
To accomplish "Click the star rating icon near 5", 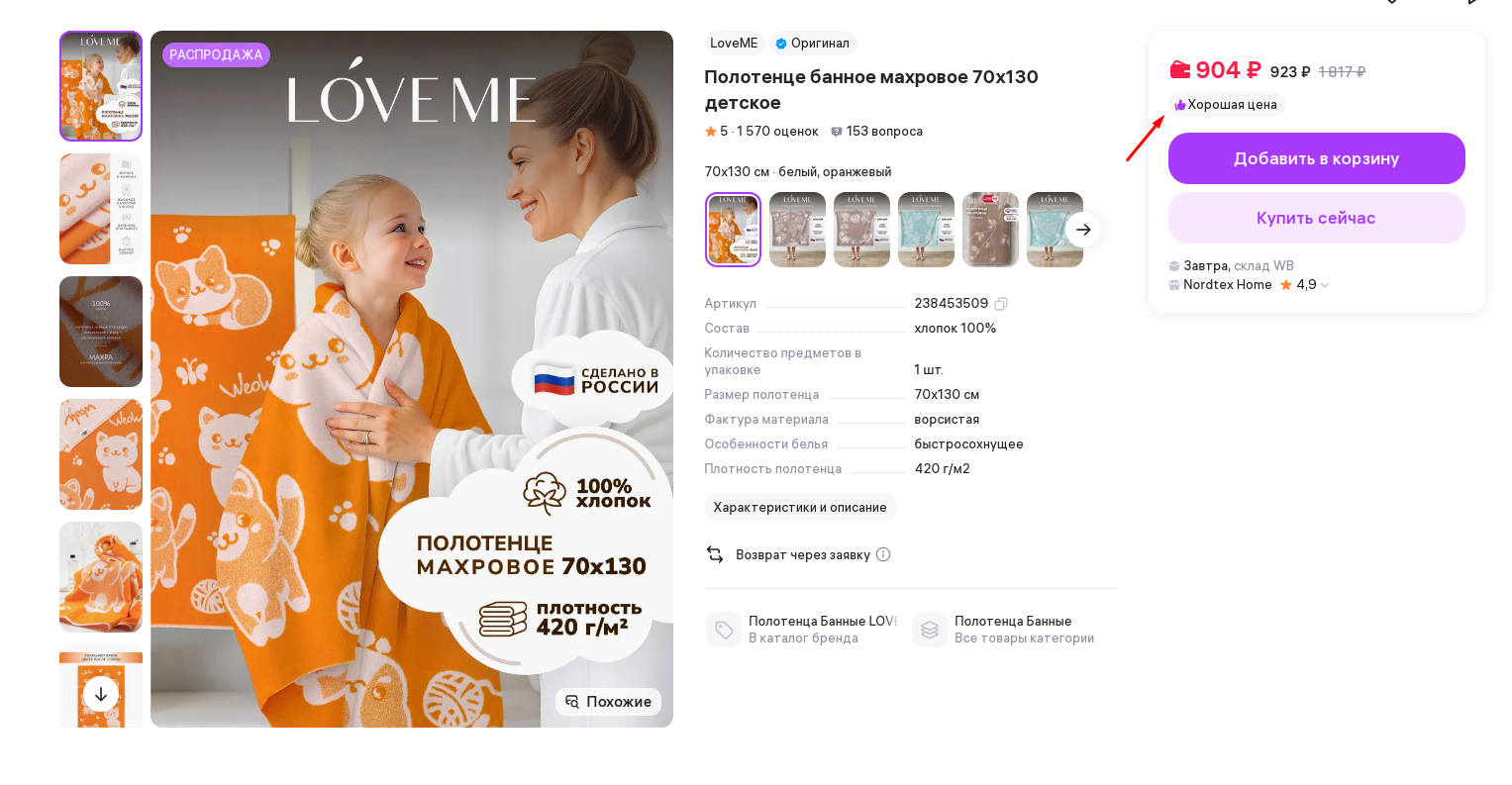I will tap(710, 132).
